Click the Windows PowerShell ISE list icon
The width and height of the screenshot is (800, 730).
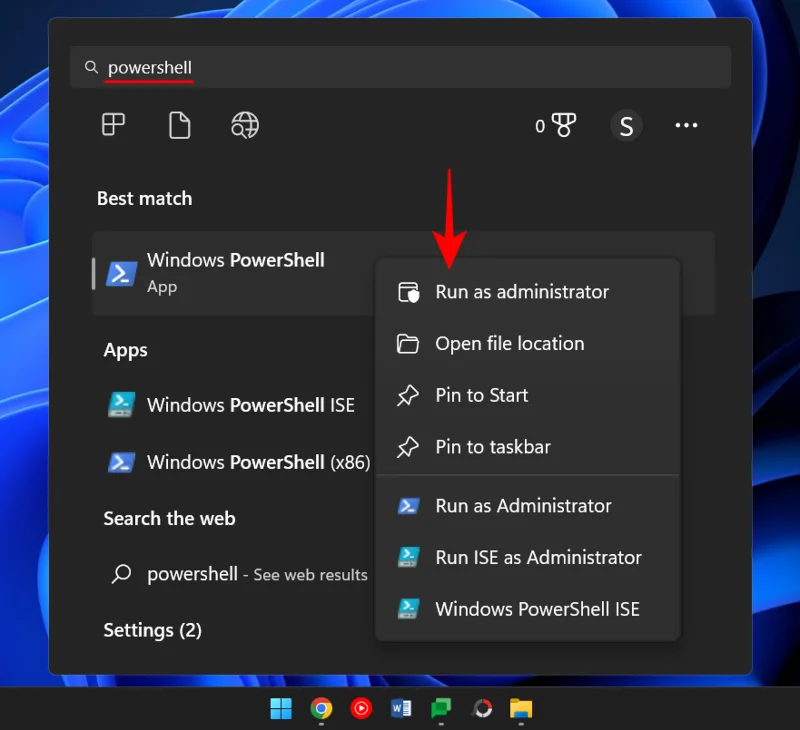pos(121,405)
